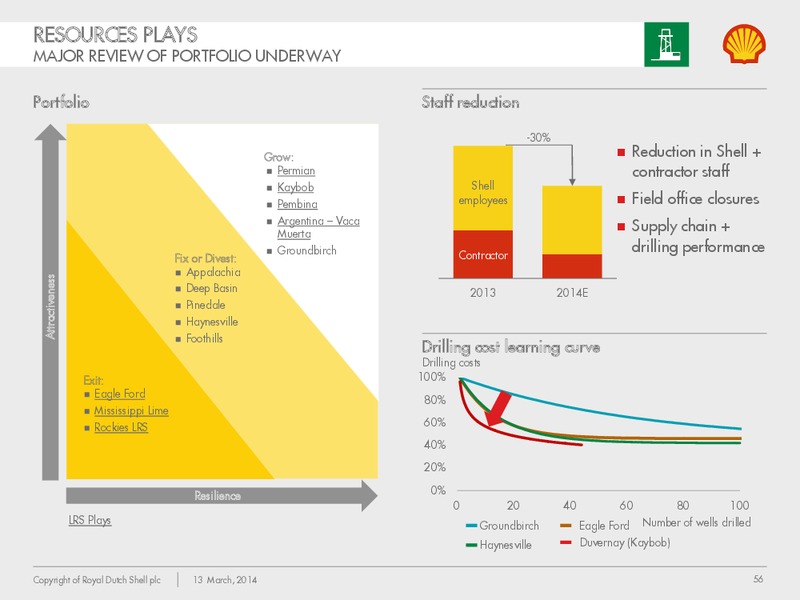Click the Groundbirch legend label
The image size is (800, 600).
click(509, 526)
